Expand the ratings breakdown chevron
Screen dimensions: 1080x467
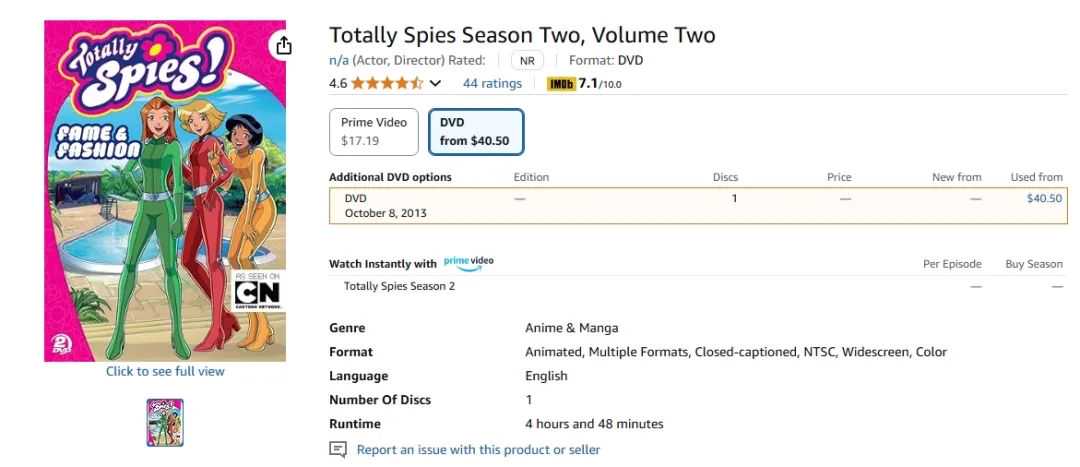(x=435, y=84)
